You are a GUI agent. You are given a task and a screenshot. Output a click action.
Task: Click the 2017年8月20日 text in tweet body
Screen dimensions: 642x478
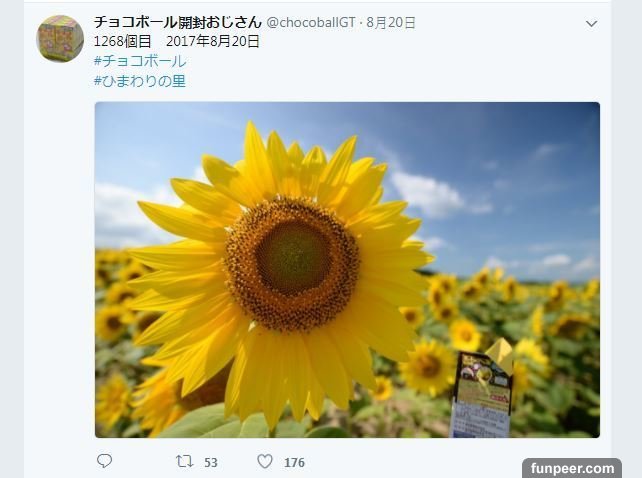pyautogui.click(x=213, y=41)
